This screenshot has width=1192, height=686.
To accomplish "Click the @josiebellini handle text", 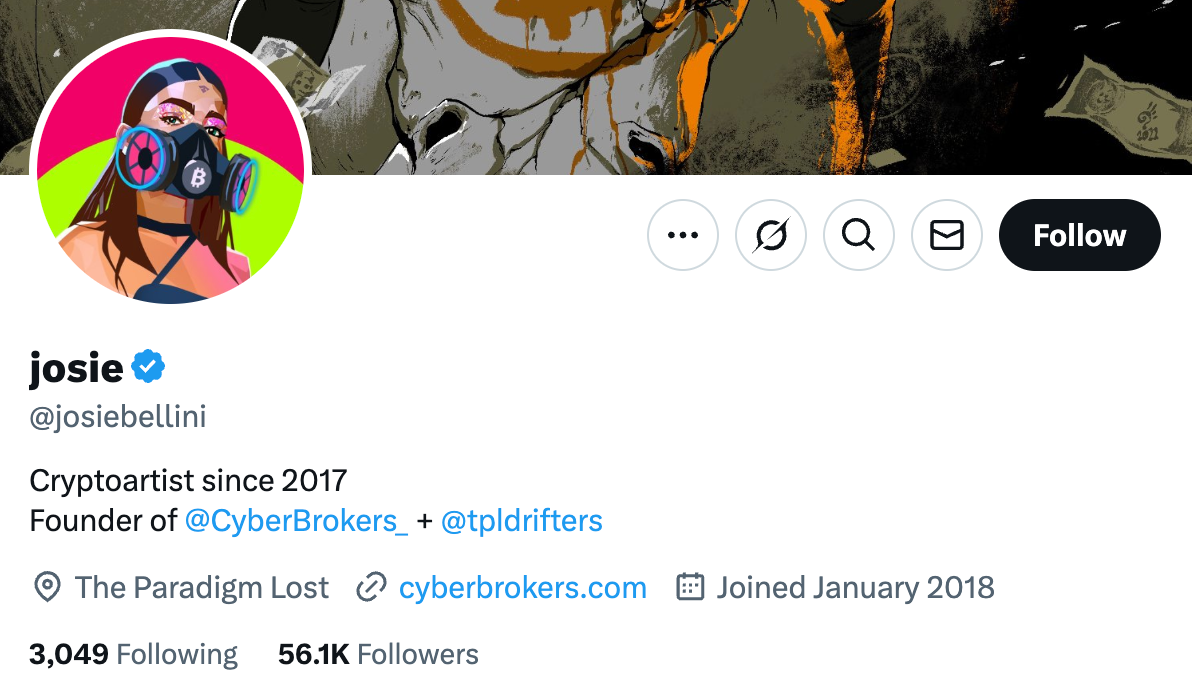I will pos(118,417).
